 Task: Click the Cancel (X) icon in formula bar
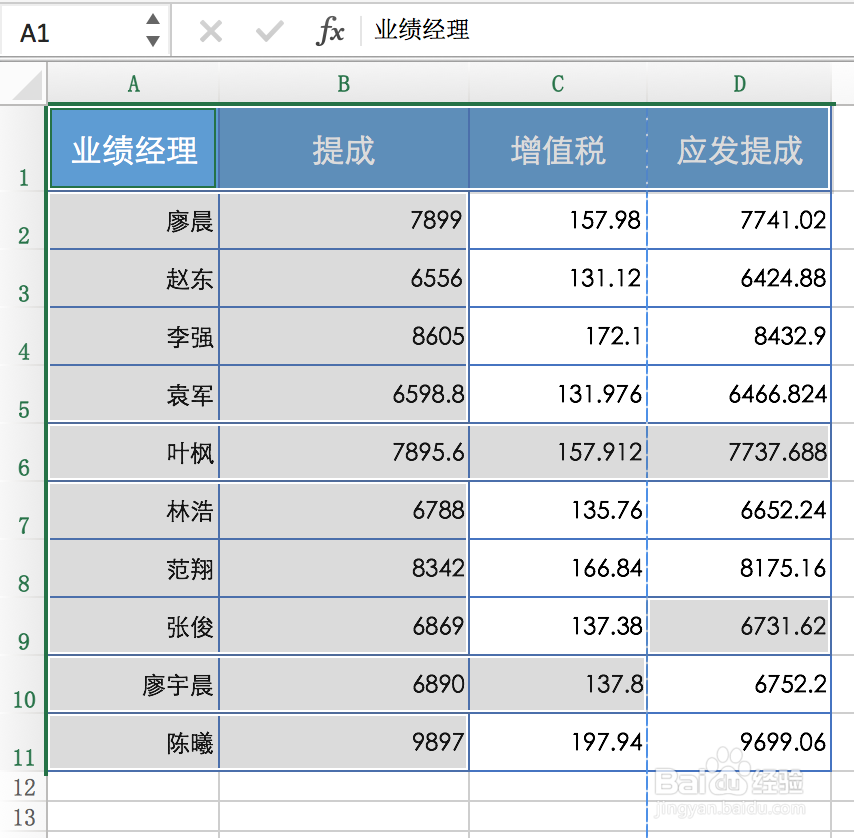pyautogui.click(x=210, y=30)
